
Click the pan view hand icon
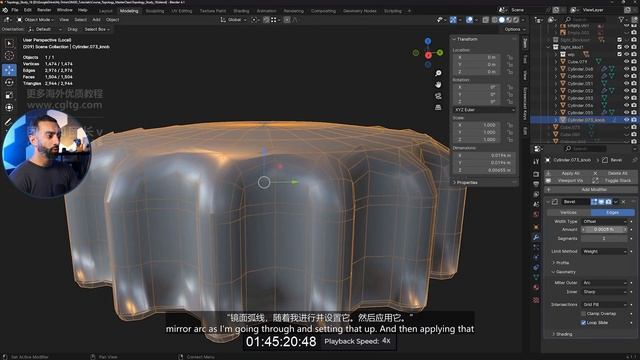click(x=438, y=84)
